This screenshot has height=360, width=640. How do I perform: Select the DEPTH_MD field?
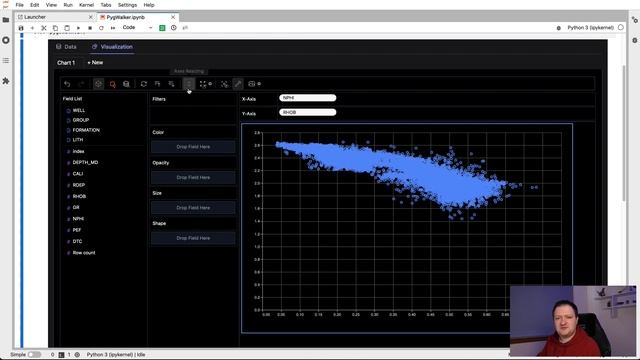85,162
